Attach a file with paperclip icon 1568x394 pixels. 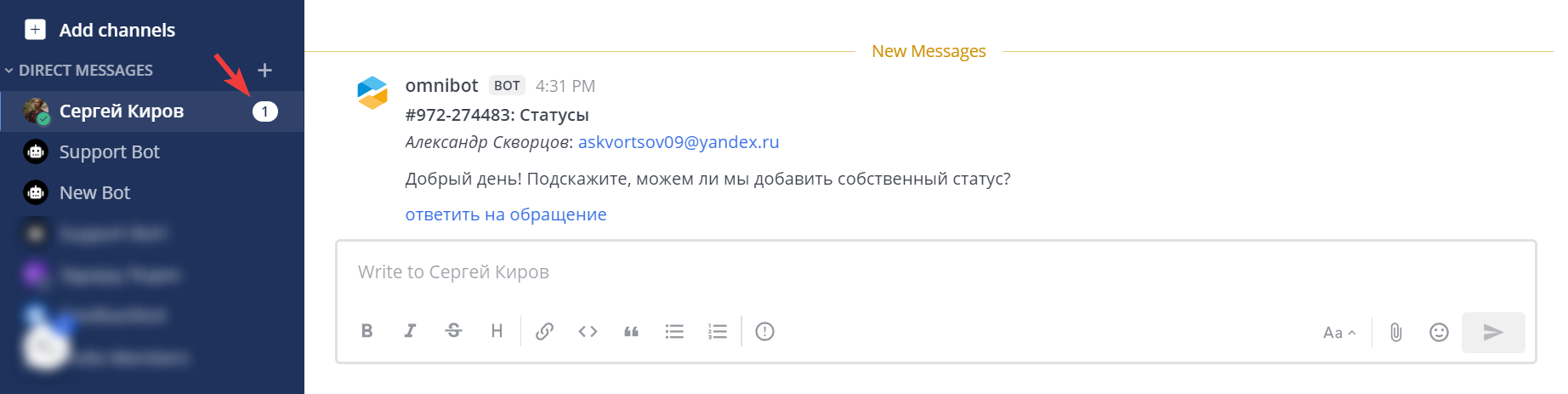(x=1395, y=332)
